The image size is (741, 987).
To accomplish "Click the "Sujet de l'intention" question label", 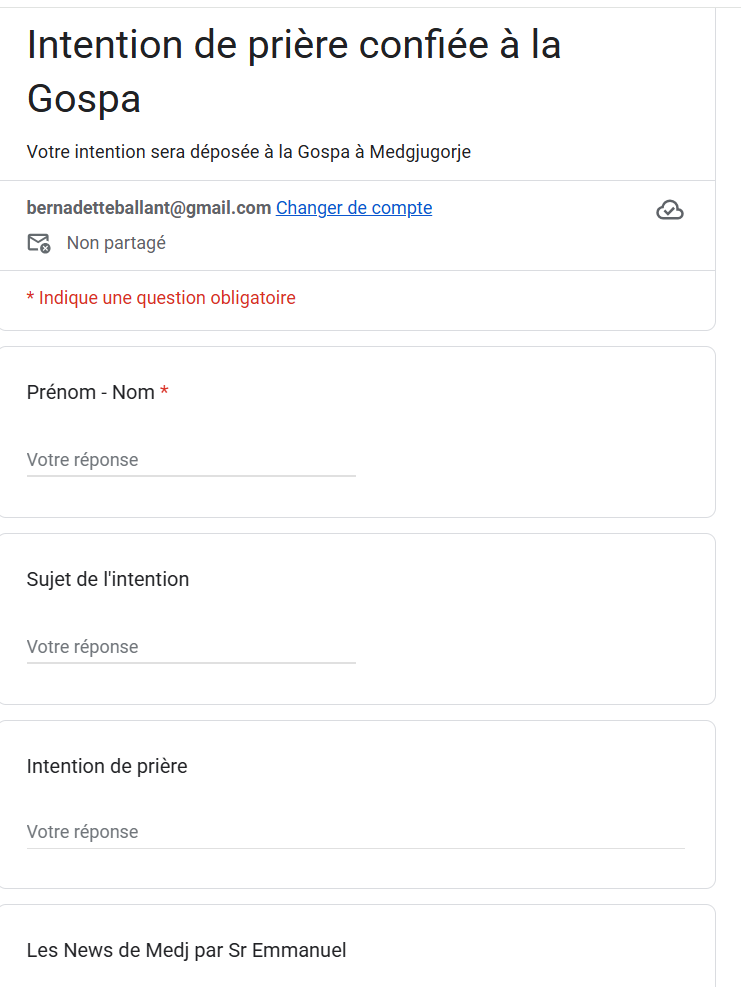I will 108,579.
